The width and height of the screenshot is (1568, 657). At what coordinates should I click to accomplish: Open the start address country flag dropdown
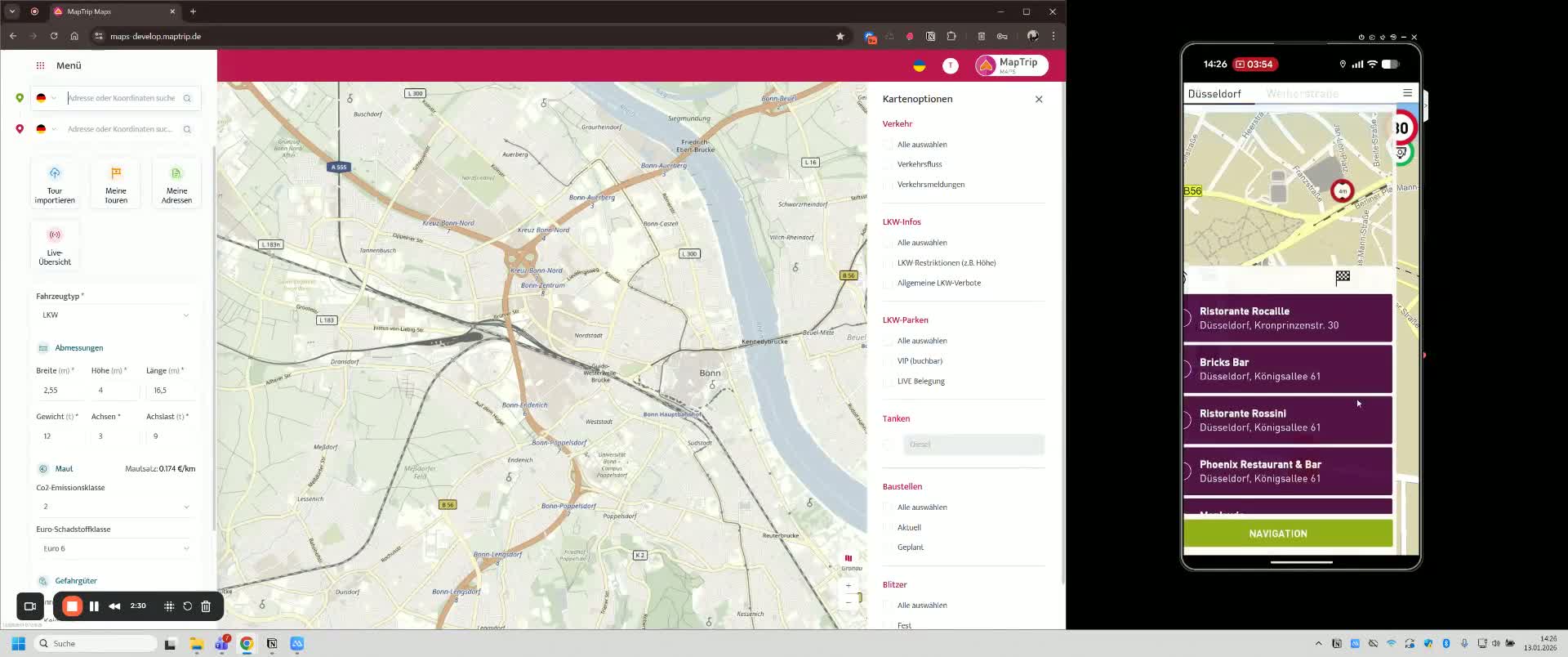tap(46, 98)
